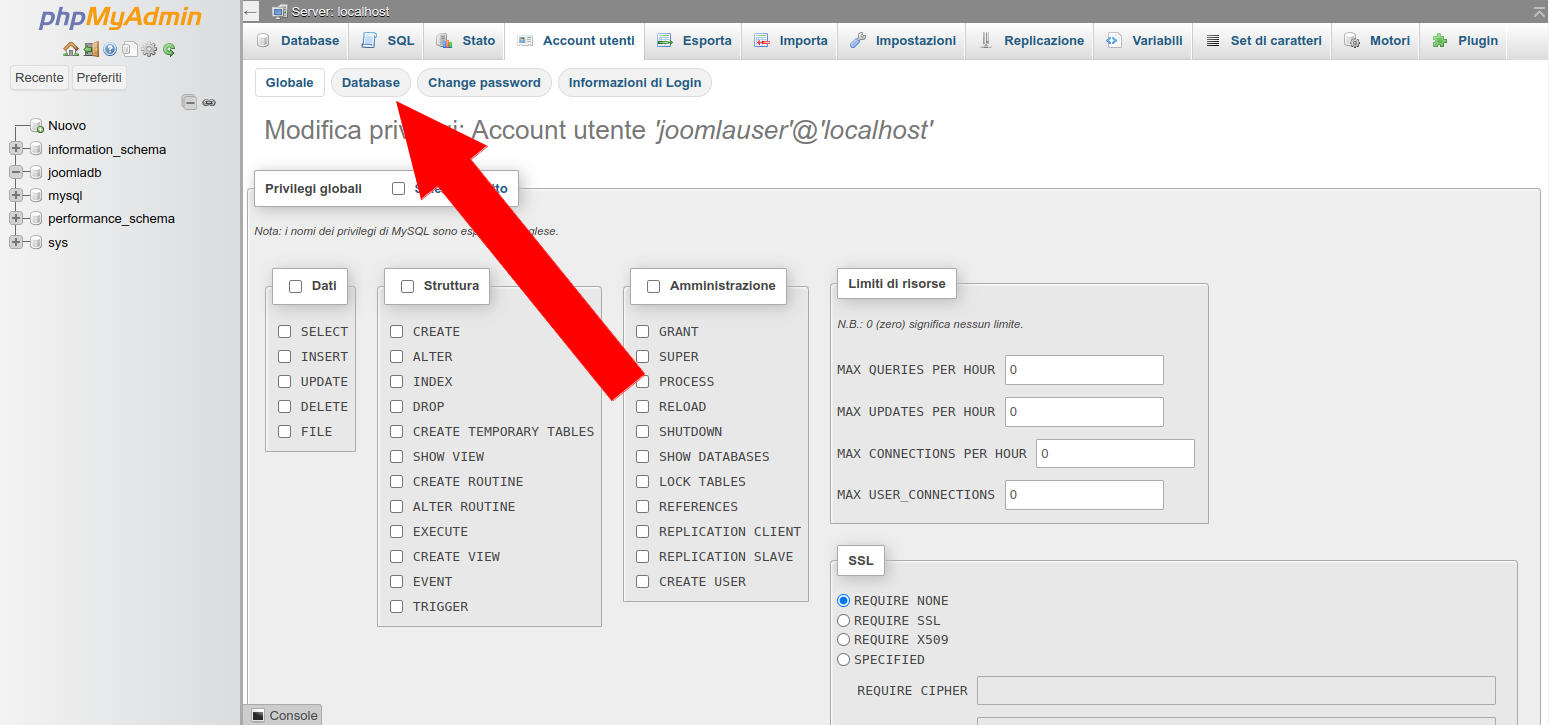Viewport: 1549px width, 725px height.
Task: Click the Preferiti button
Action: [x=99, y=77]
